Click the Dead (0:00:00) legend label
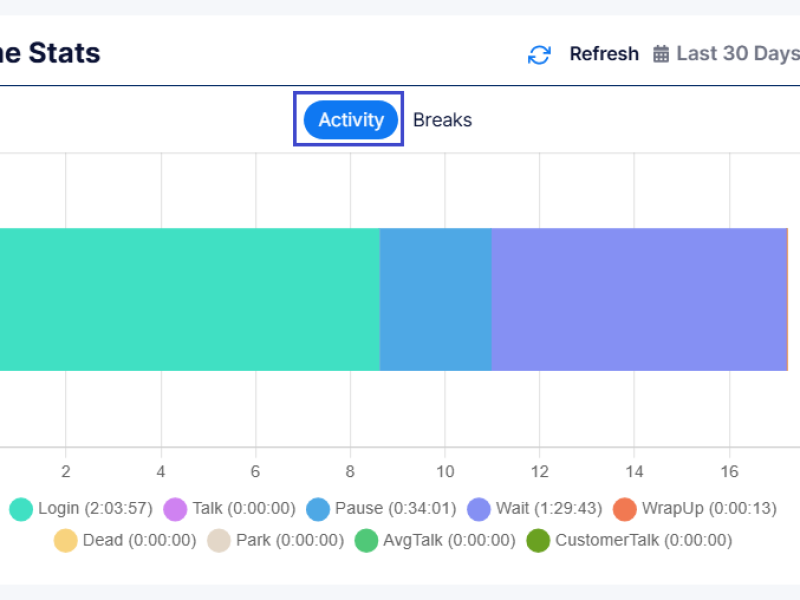This screenshot has height=600, width=800. tap(139, 540)
